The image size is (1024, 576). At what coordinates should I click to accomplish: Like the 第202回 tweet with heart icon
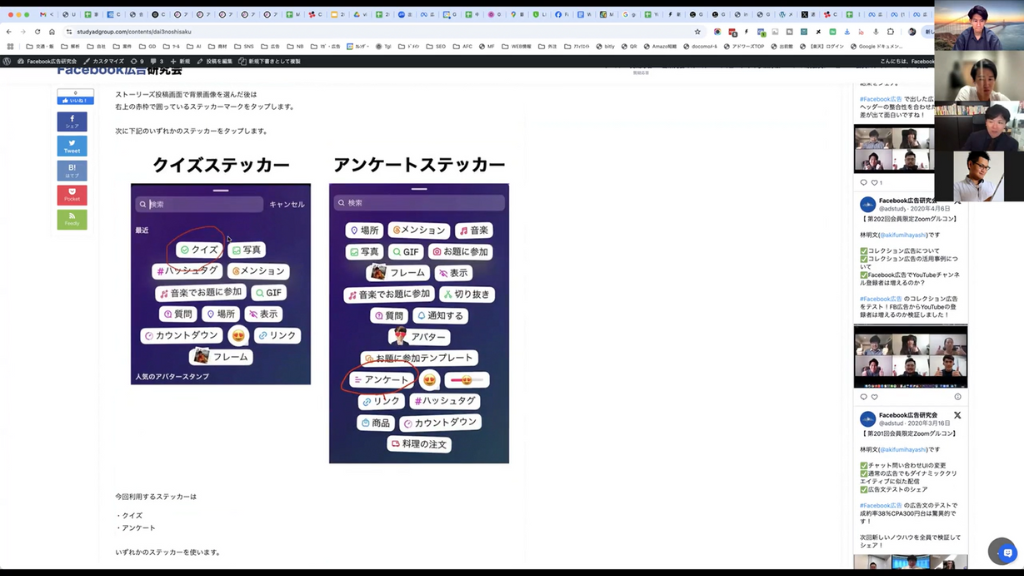click(874, 396)
